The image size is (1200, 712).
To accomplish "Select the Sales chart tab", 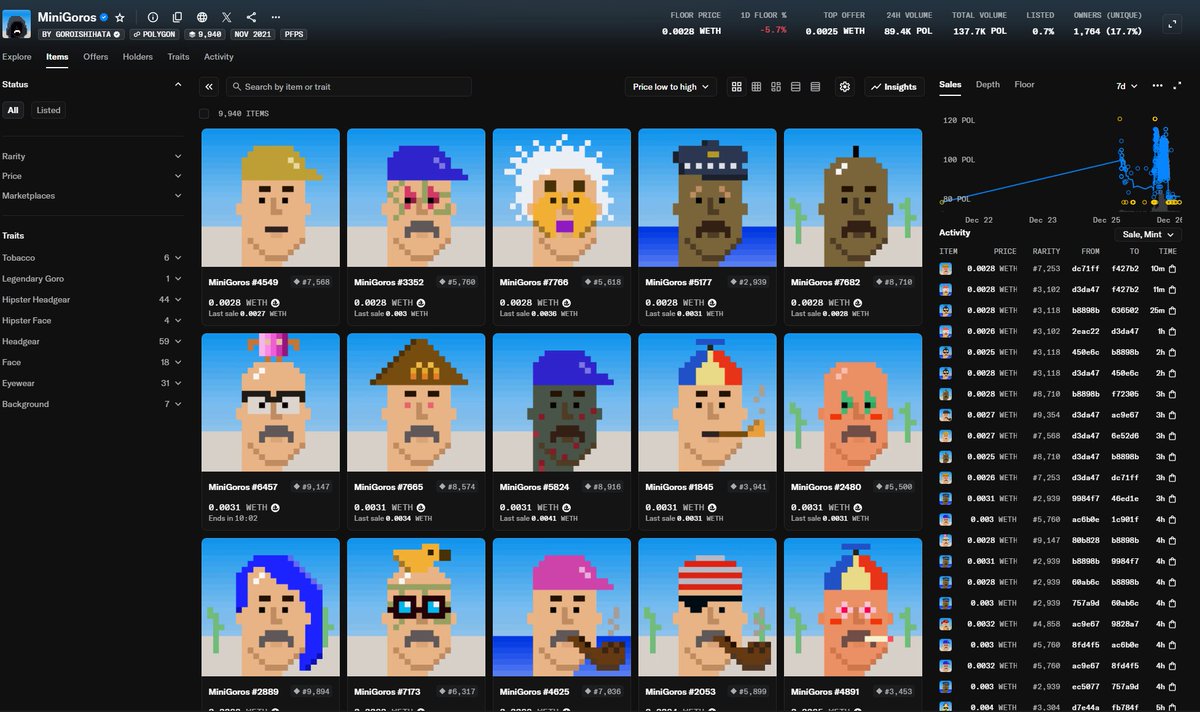I will [x=950, y=85].
